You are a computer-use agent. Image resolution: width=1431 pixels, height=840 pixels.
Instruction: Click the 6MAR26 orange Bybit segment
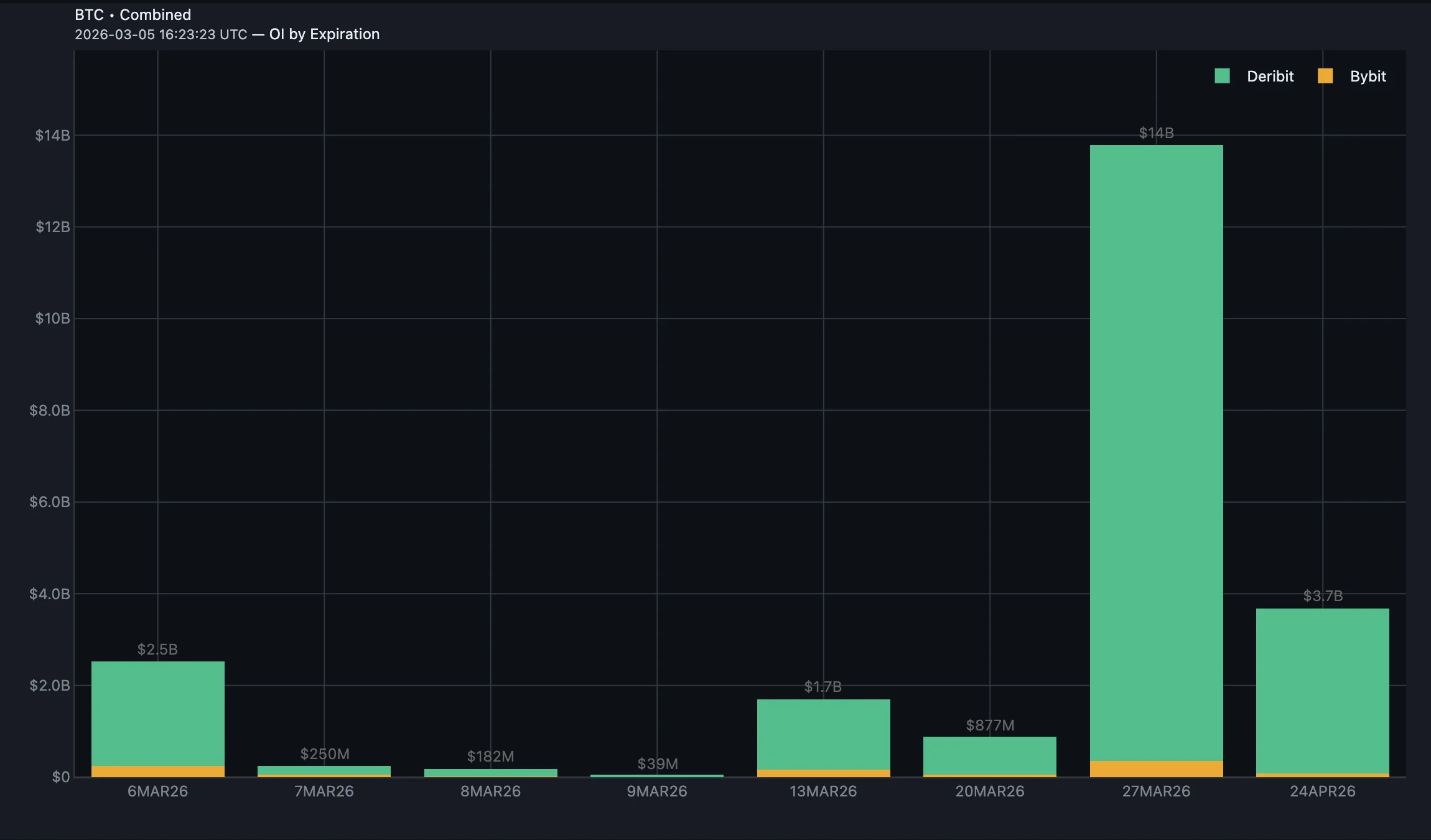pos(157,771)
